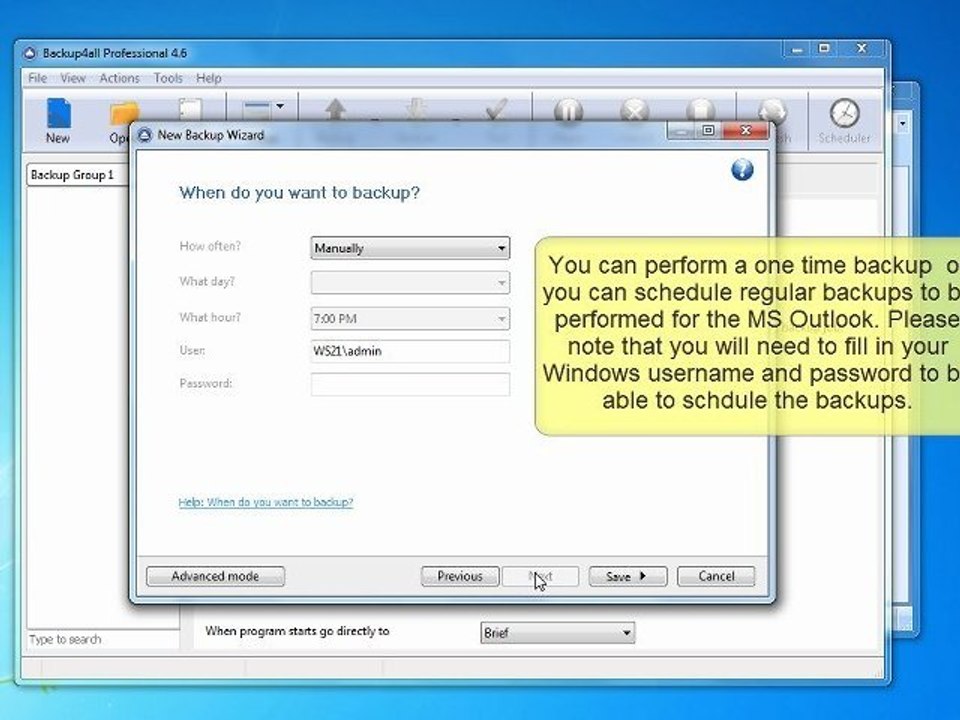960x720 pixels.
Task: Open the Tools menu
Action: tap(168, 78)
